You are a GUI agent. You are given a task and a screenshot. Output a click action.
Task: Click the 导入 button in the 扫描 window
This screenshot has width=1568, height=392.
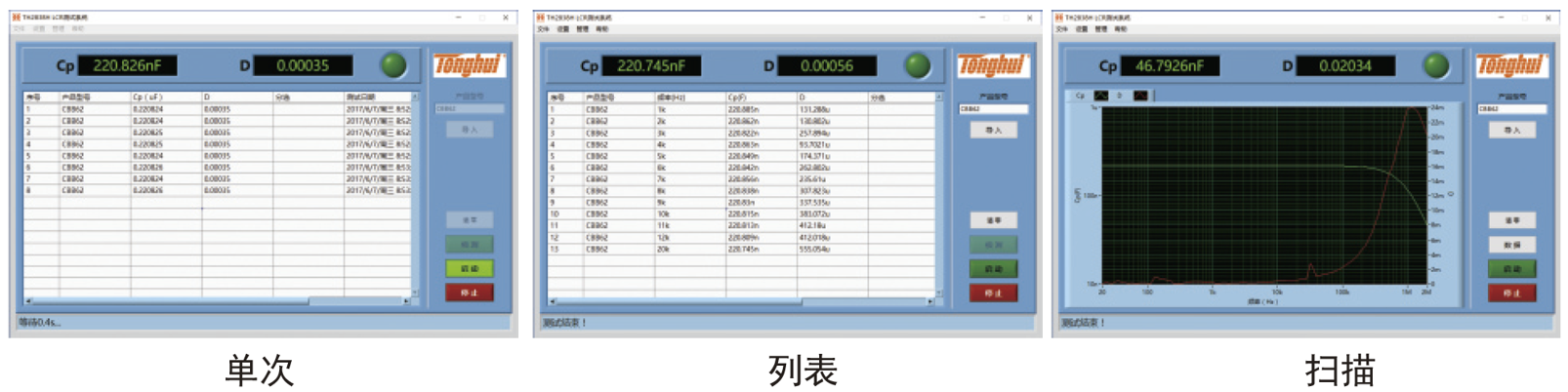click(1511, 130)
